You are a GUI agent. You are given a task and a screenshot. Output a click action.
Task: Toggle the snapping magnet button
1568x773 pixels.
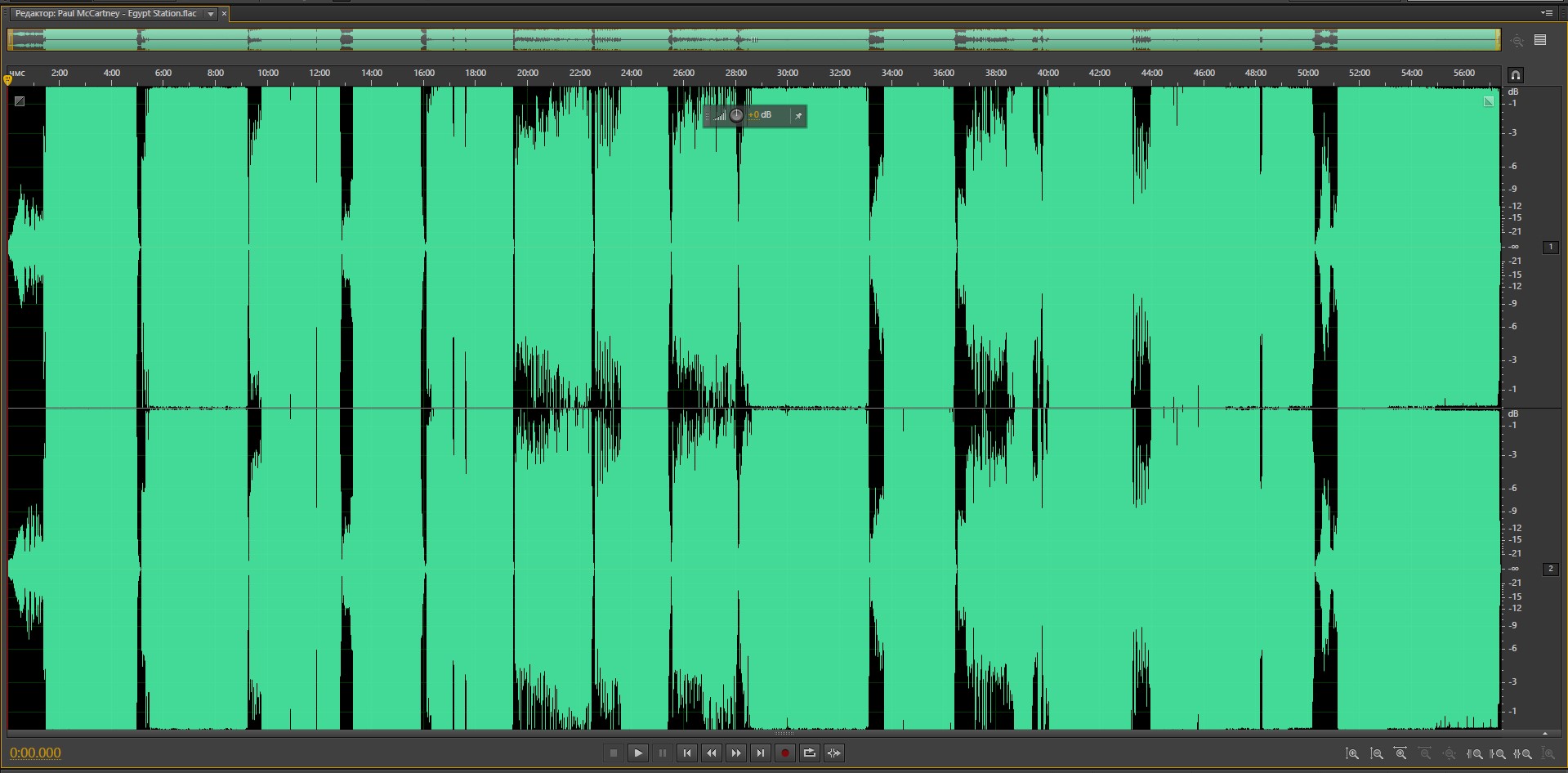tap(1516, 75)
